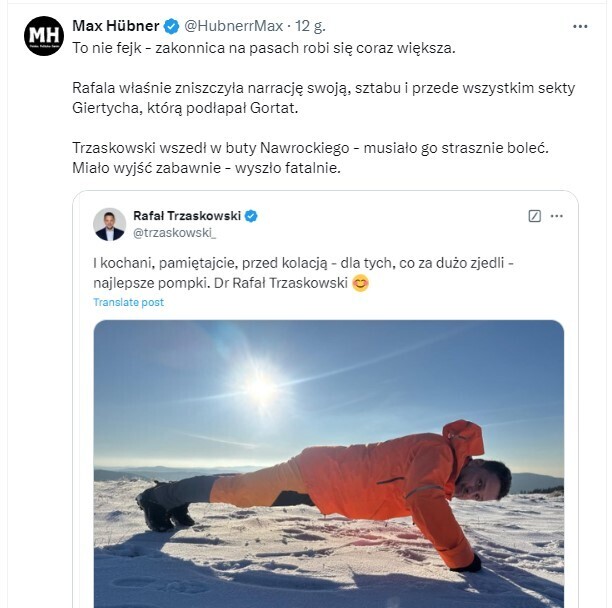Click the smiling emoji in quoted post
The height and width of the screenshot is (608, 612).
[x=361, y=283]
